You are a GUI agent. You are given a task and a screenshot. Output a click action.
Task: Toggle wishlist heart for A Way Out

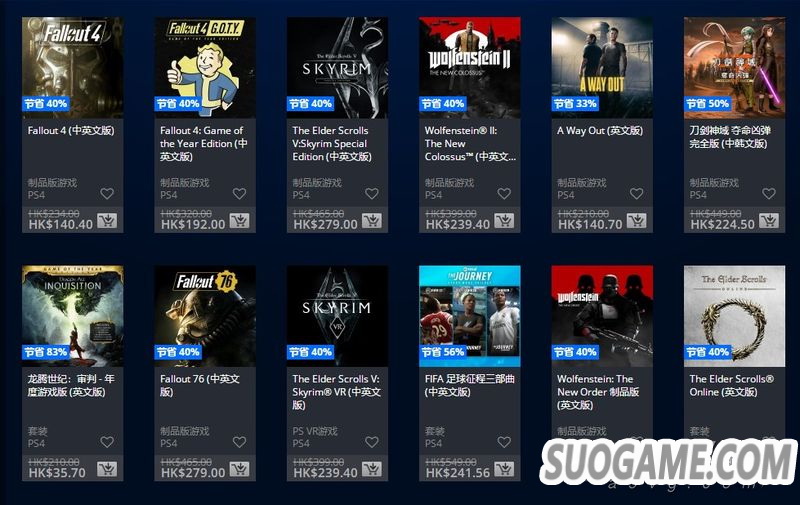637,194
